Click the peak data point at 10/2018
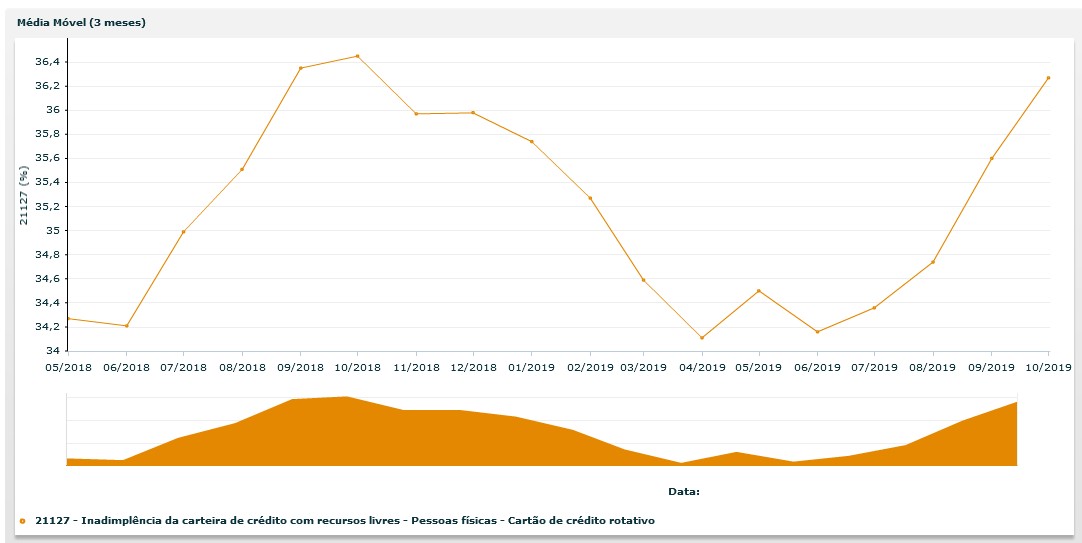Viewport: 1082px width, 543px height. [x=357, y=56]
